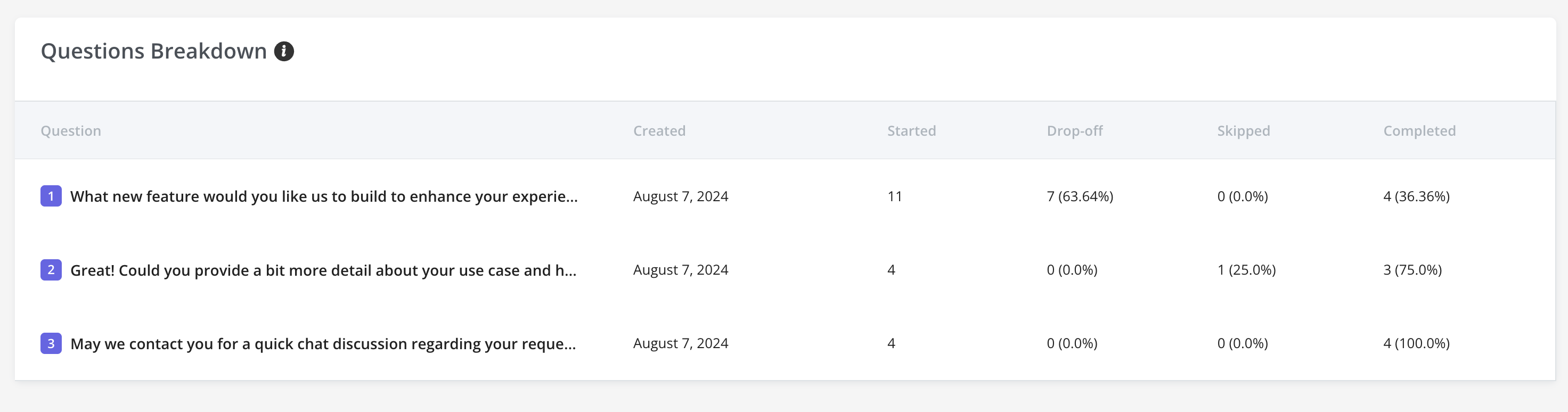Click the 1 (25.0%) skipped value
This screenshot has height=412, width=1568.
(1246, 269)
